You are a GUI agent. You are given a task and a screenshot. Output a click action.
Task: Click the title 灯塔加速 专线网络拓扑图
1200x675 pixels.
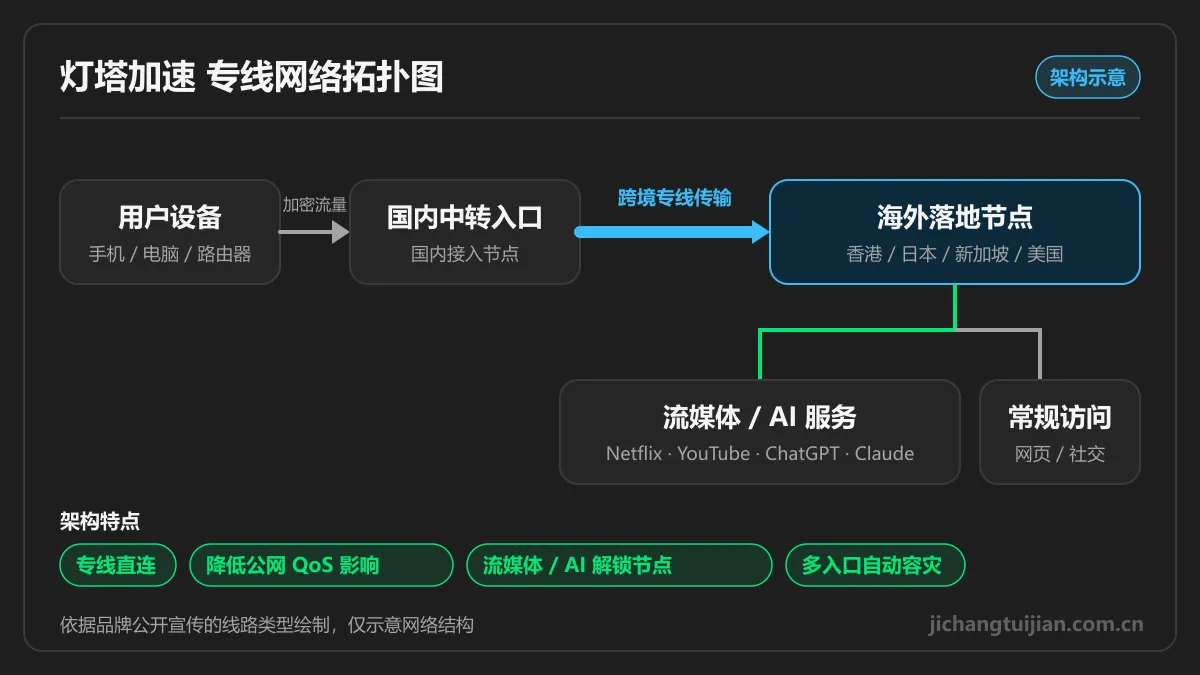point(251,77)
